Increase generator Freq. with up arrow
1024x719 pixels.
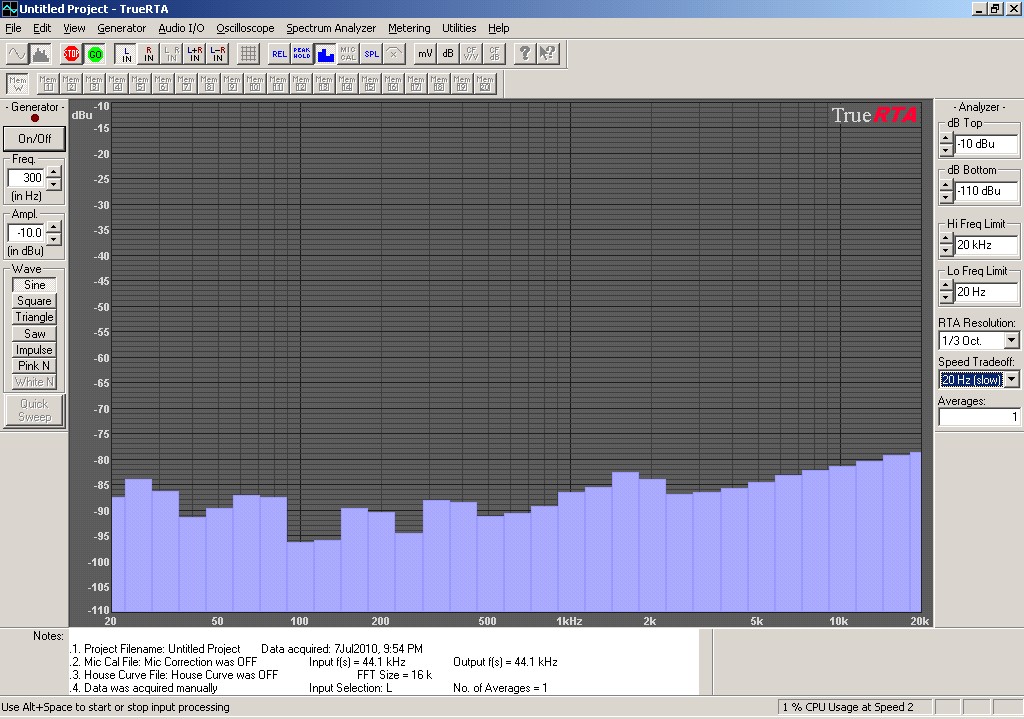(x=54, y=171)
